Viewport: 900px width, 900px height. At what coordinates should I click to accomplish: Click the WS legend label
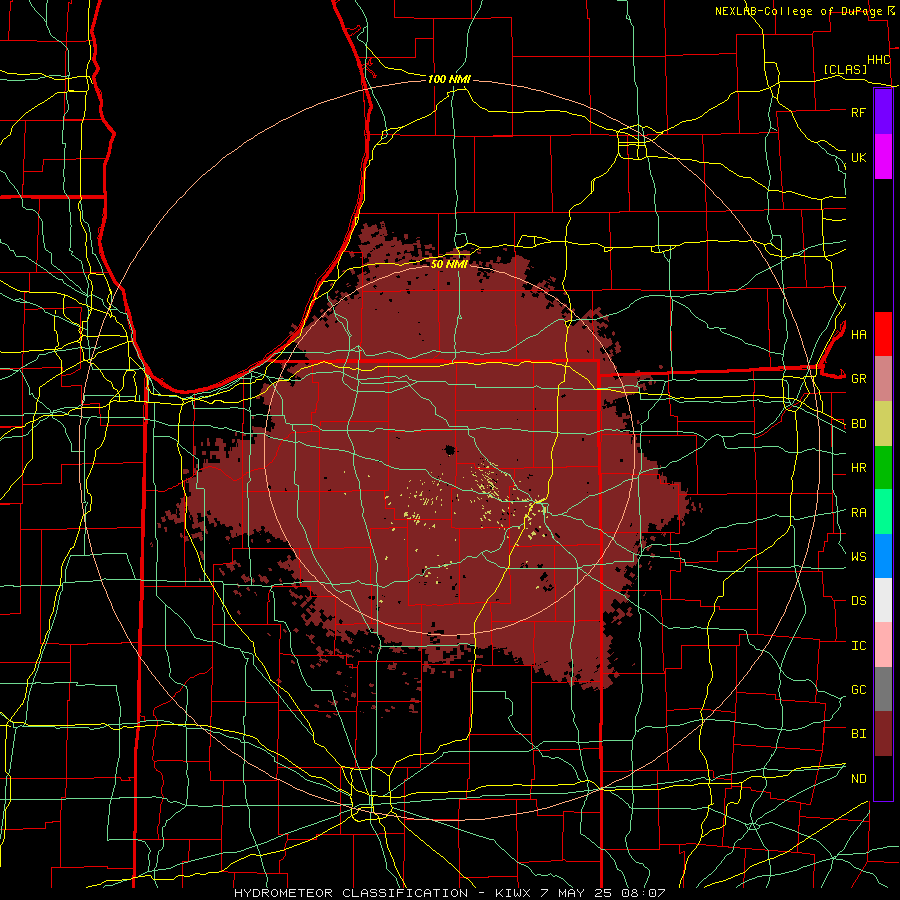(x=858, y=556)
